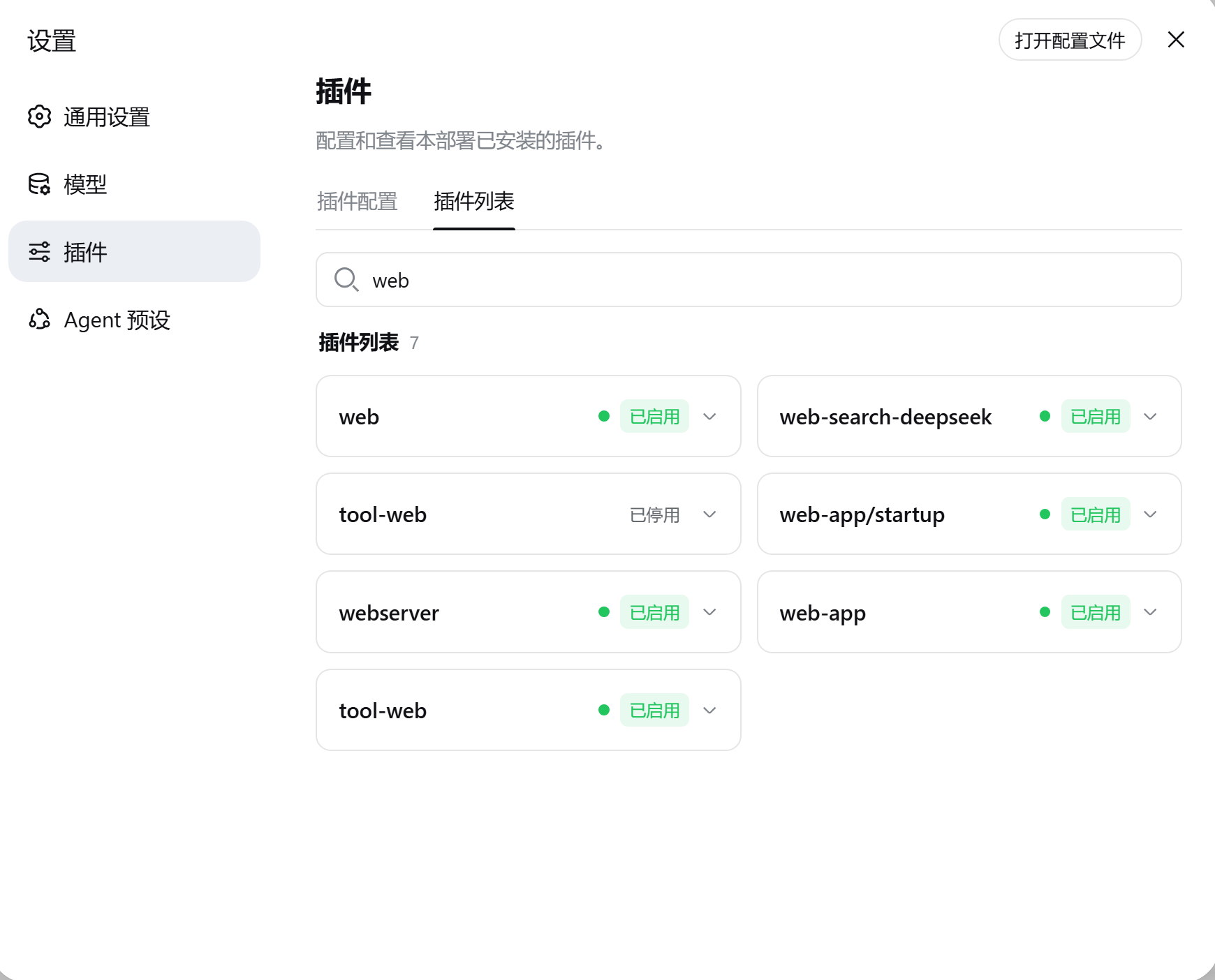Toggle 已停用 status on tool-web plugin

(x=654, y=515)
